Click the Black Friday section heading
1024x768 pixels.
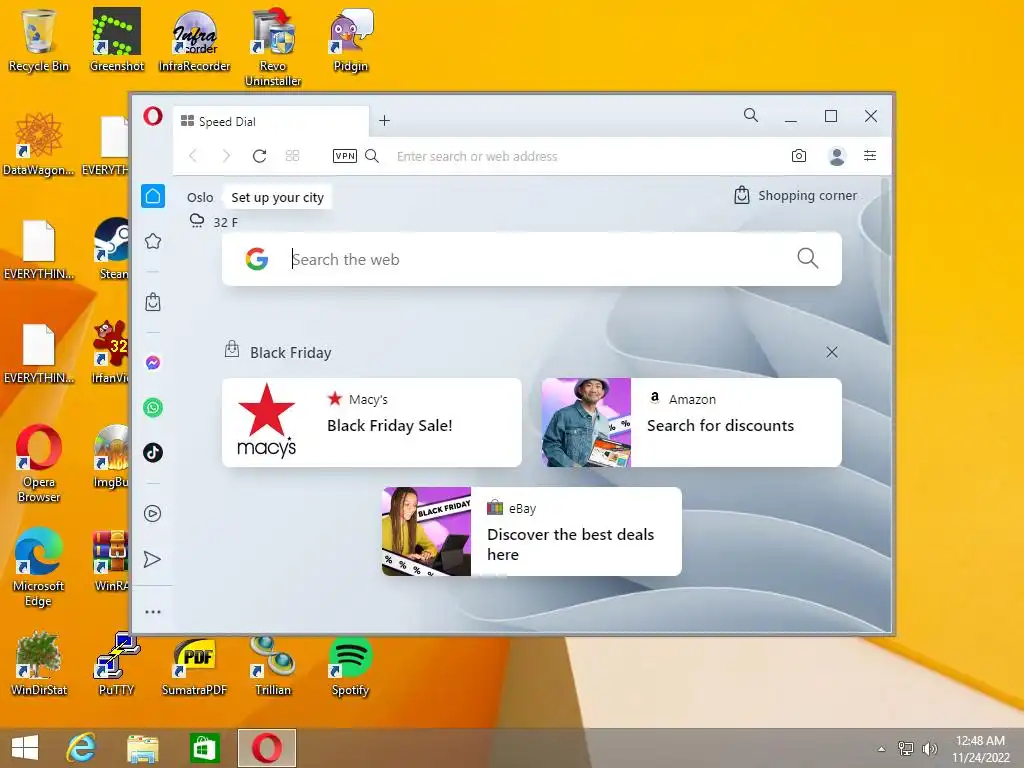(x=291, y=353)
